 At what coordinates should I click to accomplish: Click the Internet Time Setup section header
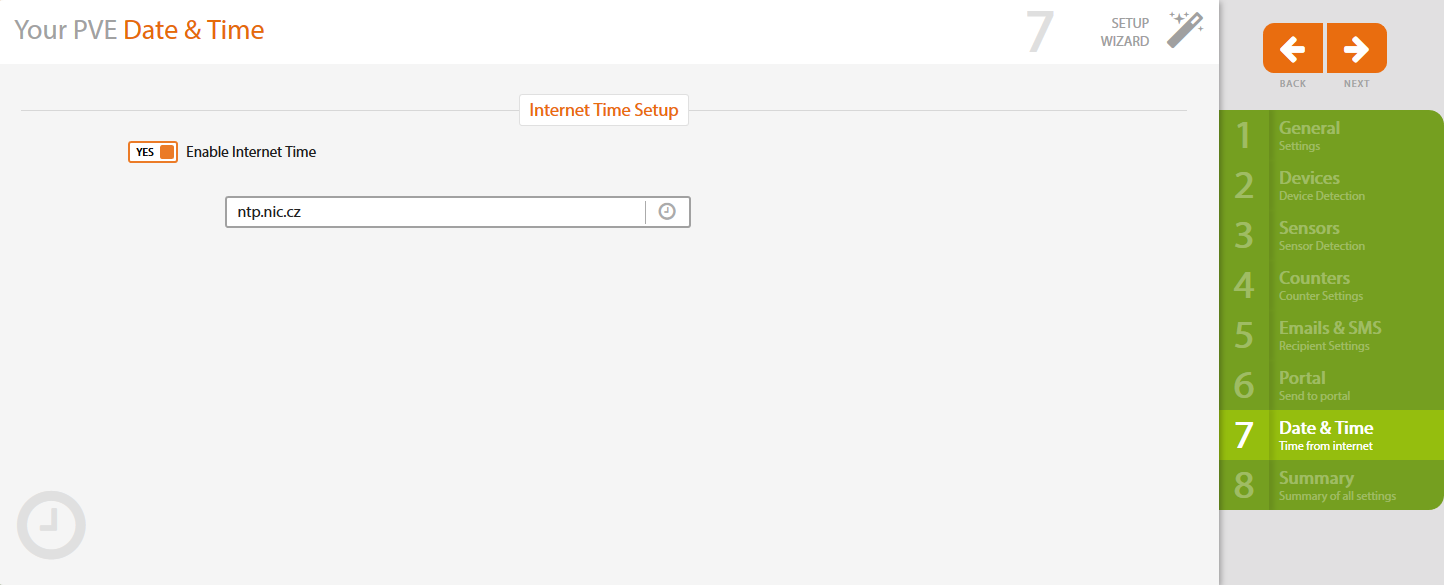[x=604, y=110]
